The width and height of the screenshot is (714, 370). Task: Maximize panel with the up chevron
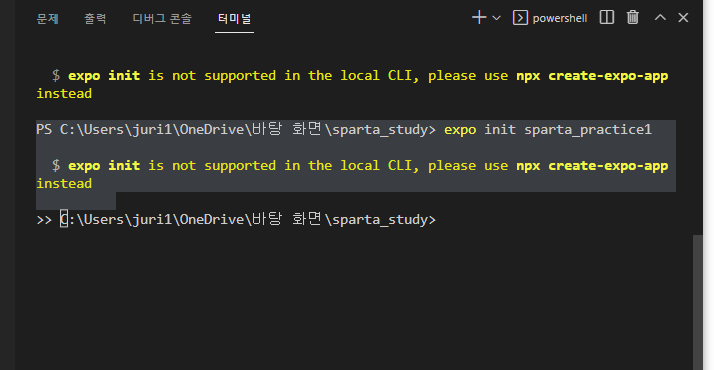coord(660,18)
